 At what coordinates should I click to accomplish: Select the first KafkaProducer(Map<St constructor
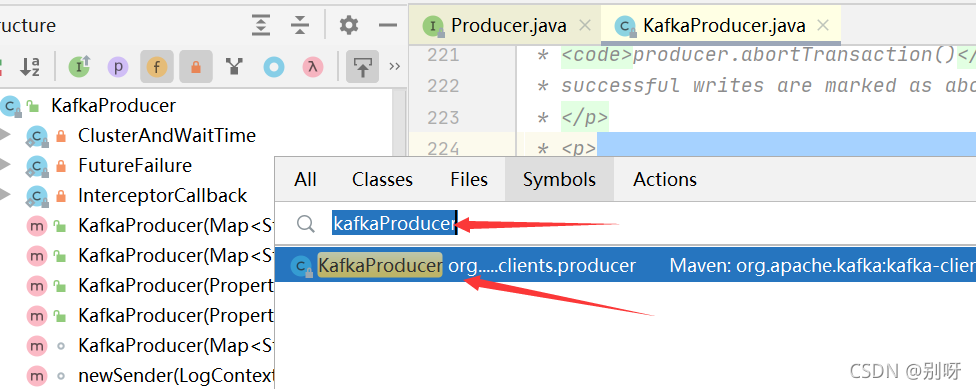point(176,225)
